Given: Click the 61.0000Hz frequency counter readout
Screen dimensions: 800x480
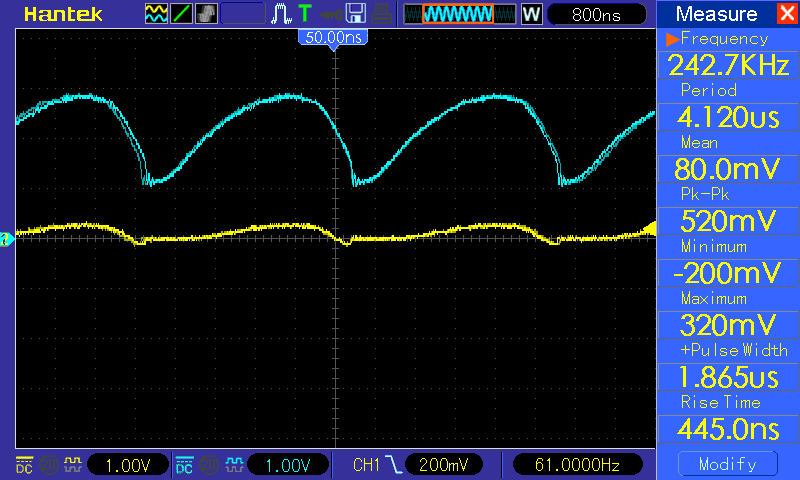Looking at the screenshot, I should coord(577,465).
